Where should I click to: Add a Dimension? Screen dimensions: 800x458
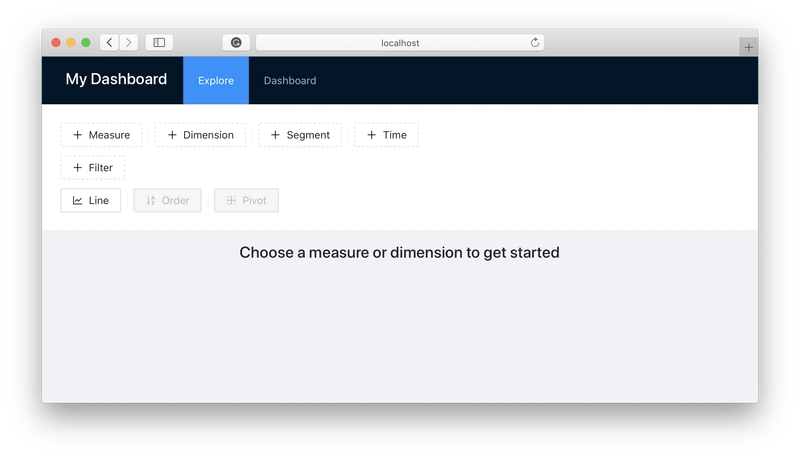pos(201,135)
